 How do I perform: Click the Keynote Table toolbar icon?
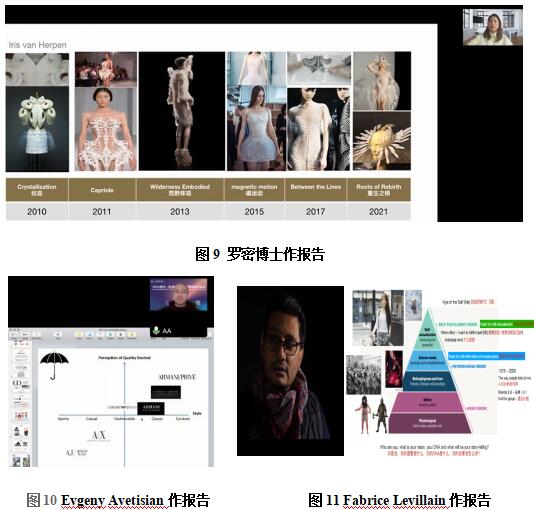79,334
